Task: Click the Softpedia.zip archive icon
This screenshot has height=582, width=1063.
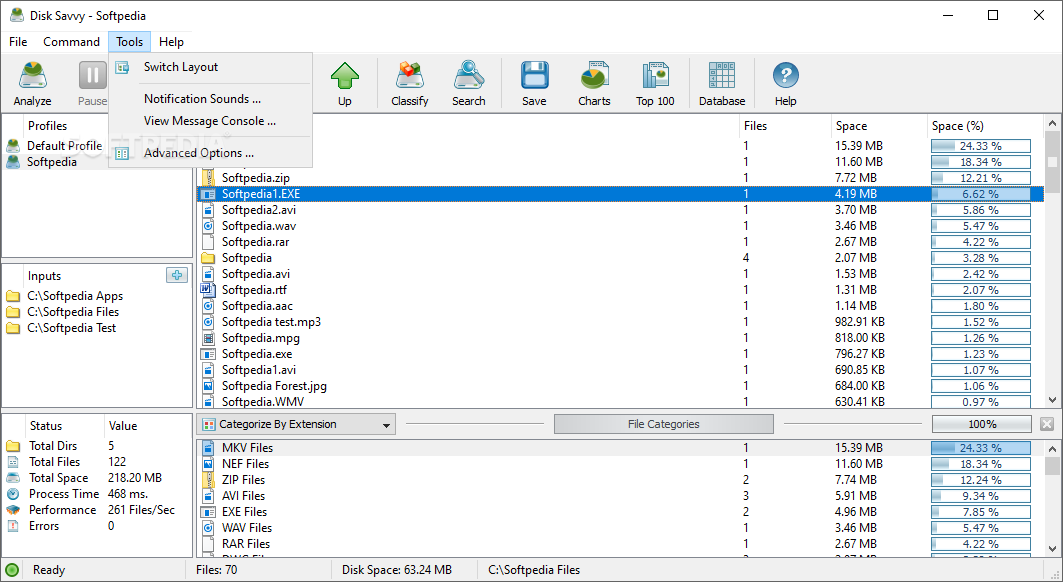Action: click(x=208, y=178)
